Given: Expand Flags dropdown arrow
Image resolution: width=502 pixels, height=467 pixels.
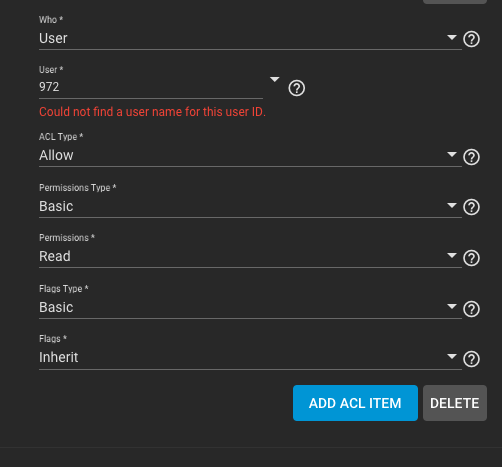Looking at the screenshot, I should tap(452, 356).
